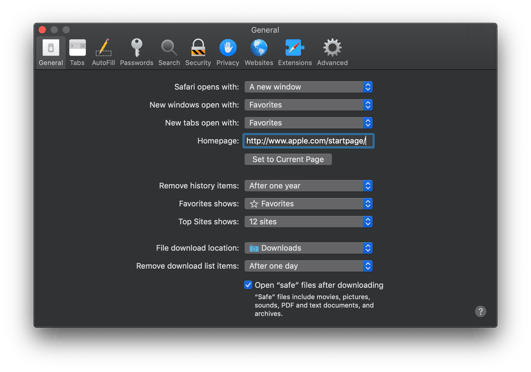This screenshot has height=372, width=531.
Task: Click Set to Current Page button
Action: pyautogui.click(x=288, y=159)
